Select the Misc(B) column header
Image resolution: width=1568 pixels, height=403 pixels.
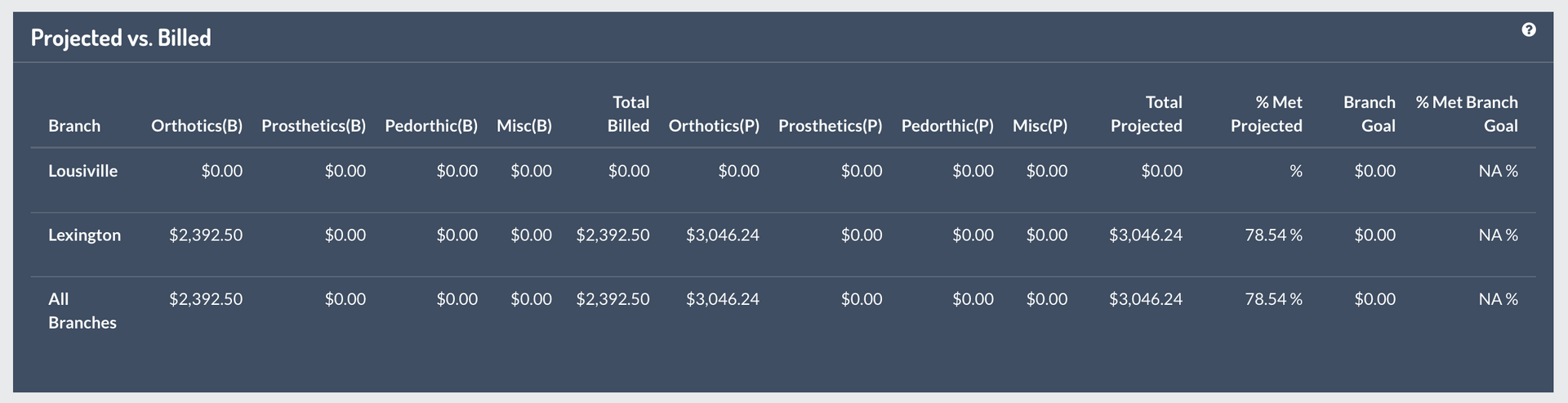coord(524,126)
